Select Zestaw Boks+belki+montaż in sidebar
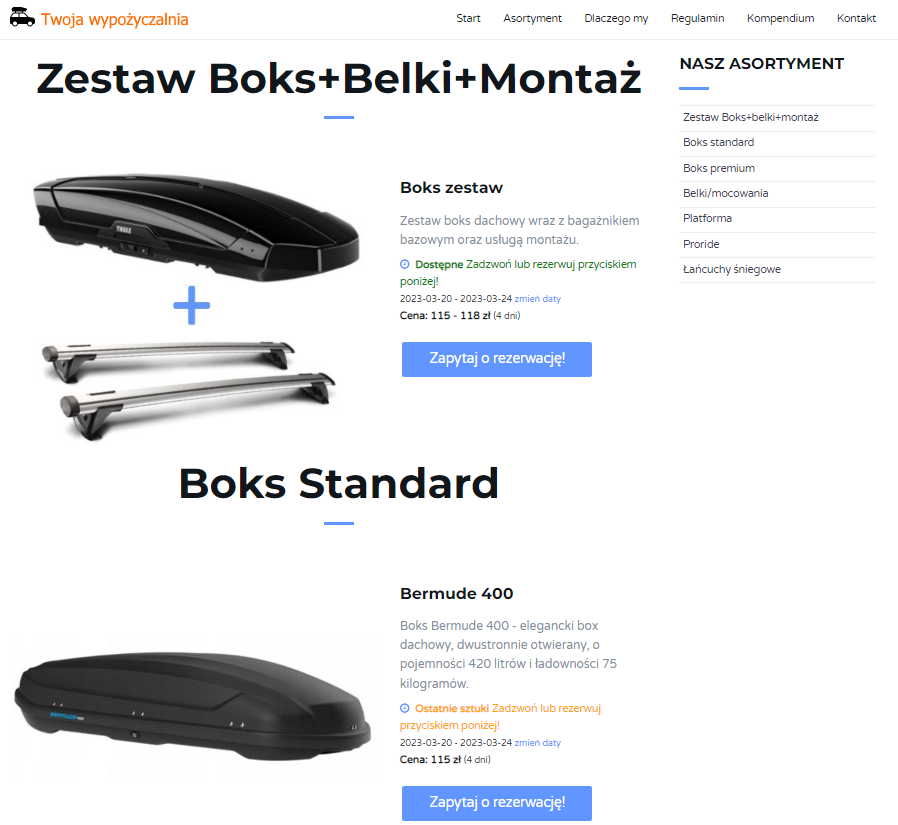This screenshot has width=898, height=825. 751,118
